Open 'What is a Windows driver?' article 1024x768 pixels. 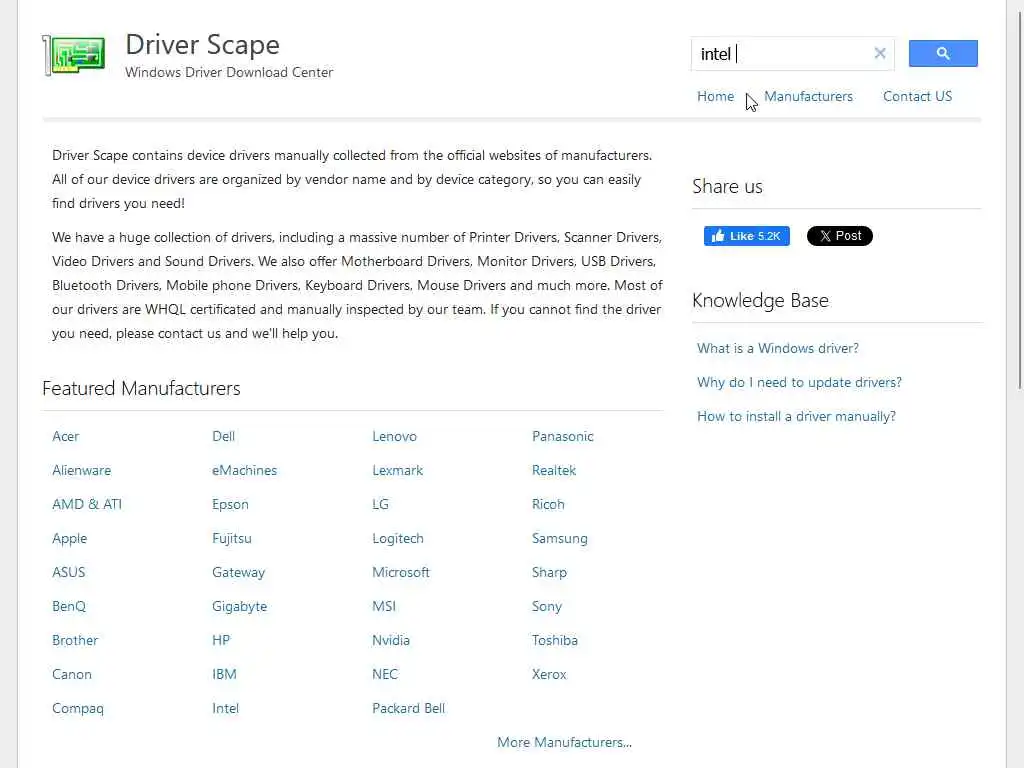point(778,348)
